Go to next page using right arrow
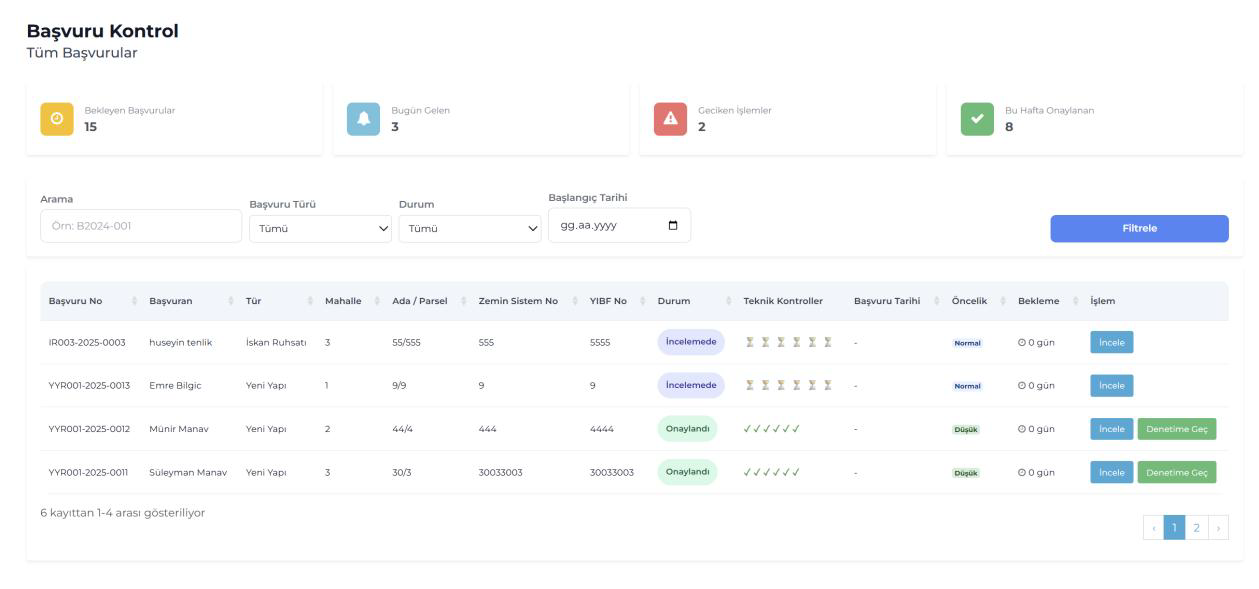The height and width of the screenshot is (589, 1259). coord(1218,528)
